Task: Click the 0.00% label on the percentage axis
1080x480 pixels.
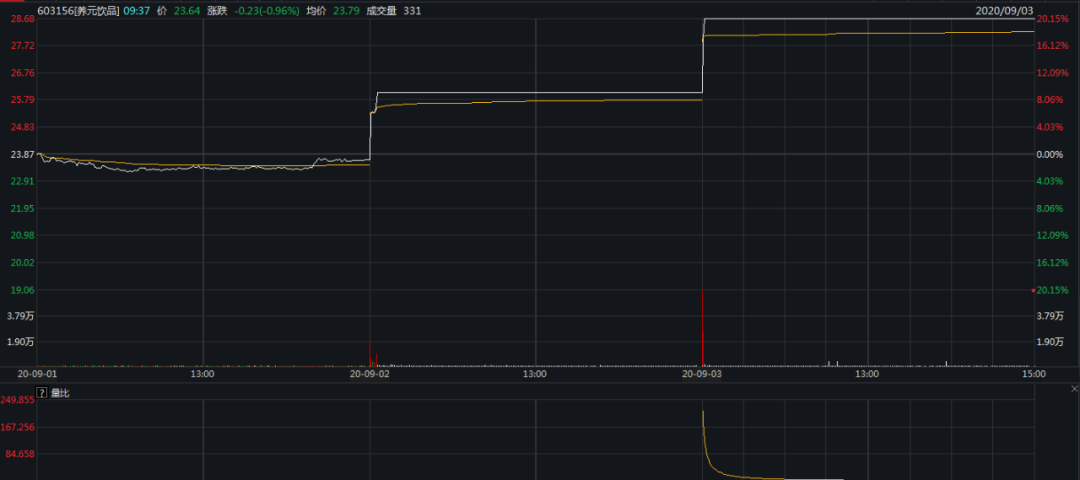Action: [x=1051, y=154]
